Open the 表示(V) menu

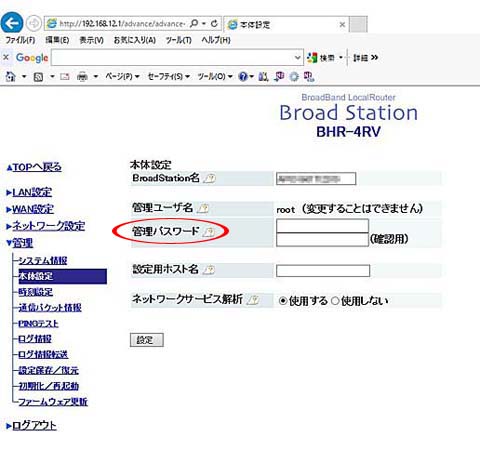pos(91,40)
